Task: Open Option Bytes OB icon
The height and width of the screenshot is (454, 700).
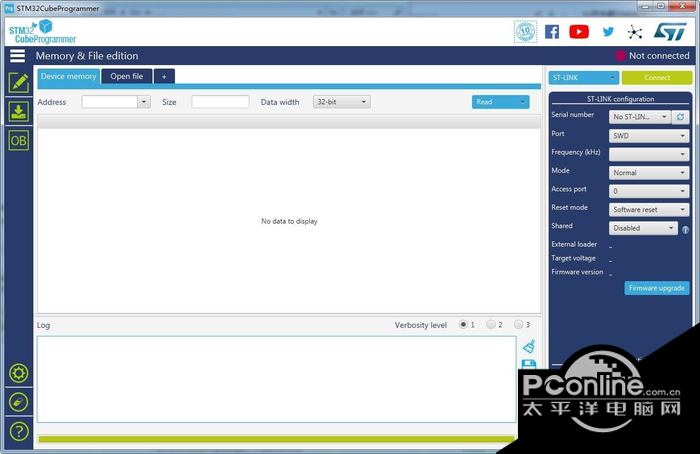Action: pos(18,141)
